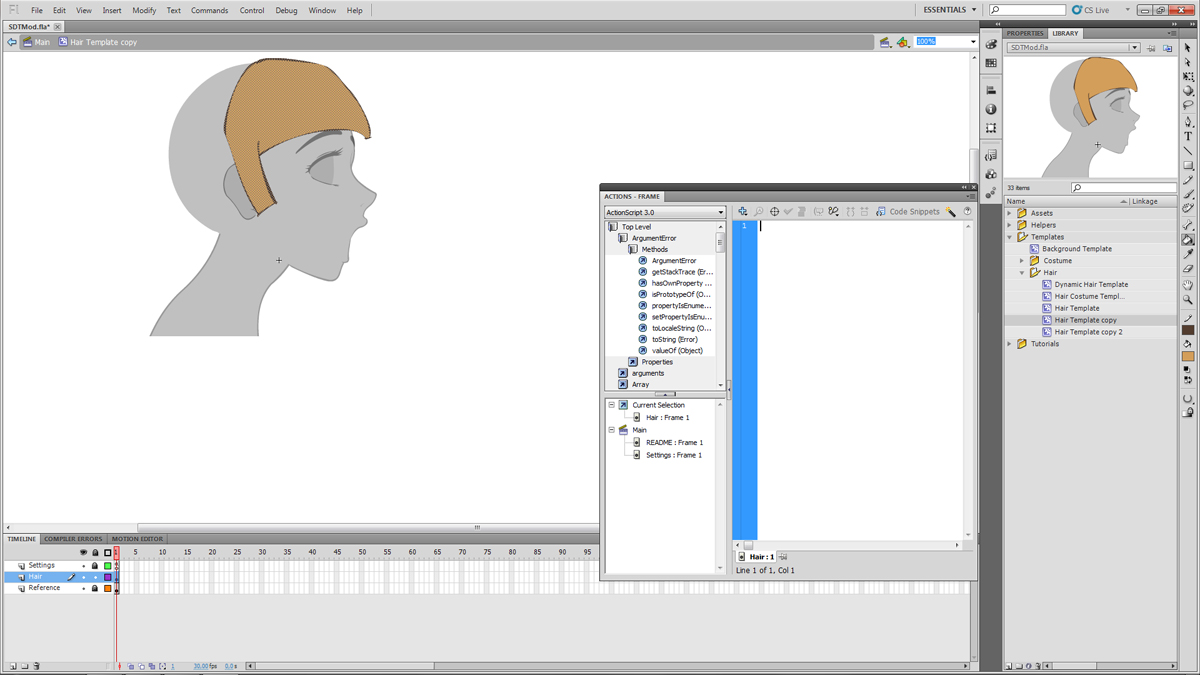Open the Modify menu
1200x675 pixels.
144,10
